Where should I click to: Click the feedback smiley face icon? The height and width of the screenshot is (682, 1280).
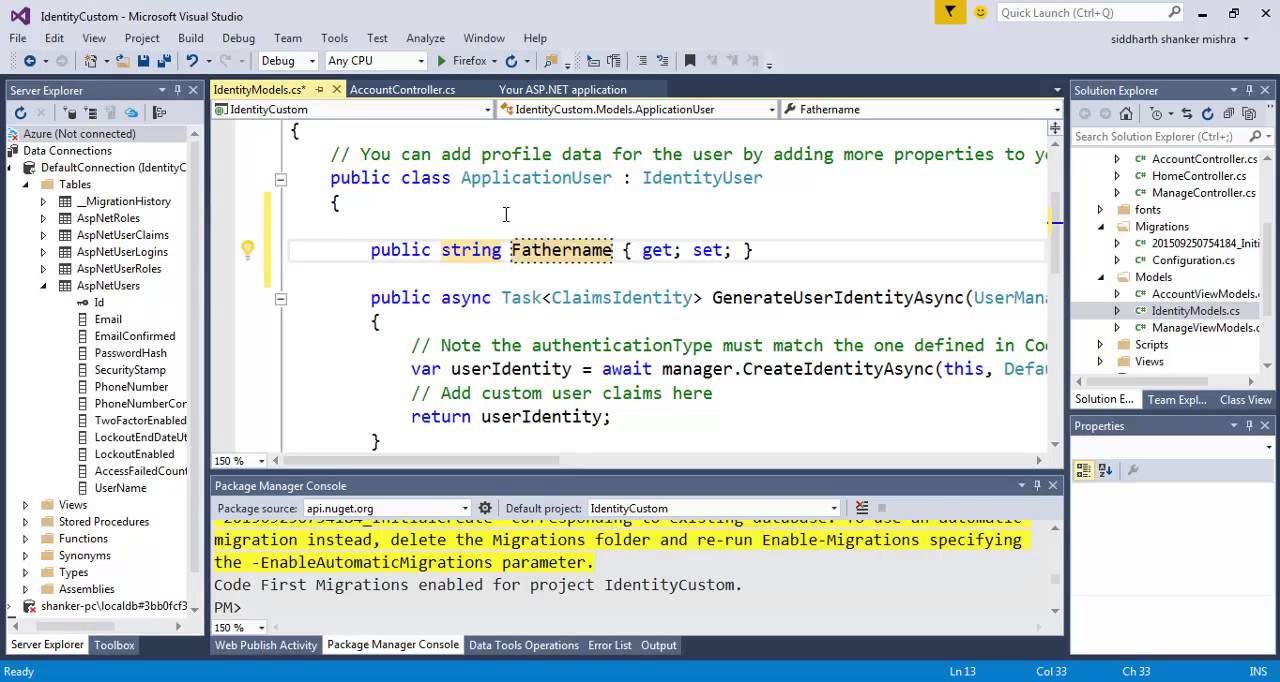coord(980,13)
